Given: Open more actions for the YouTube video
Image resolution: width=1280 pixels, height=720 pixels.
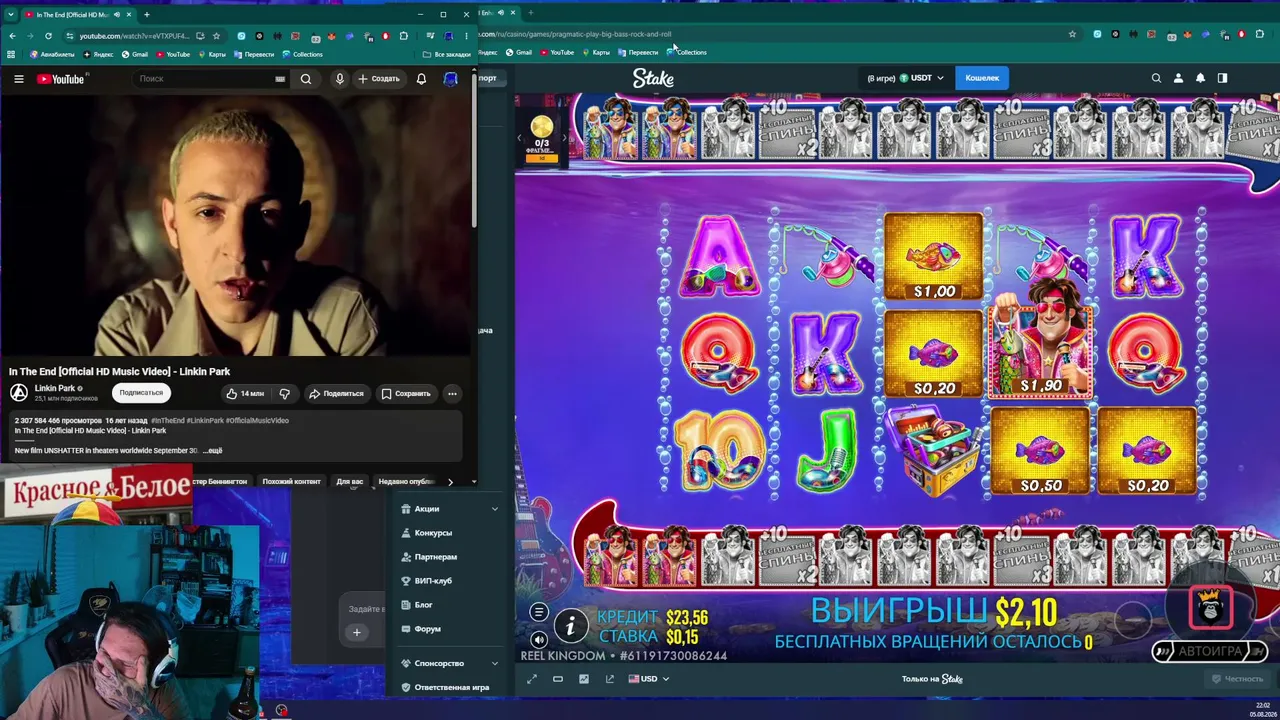Looking at the screenshot, I should tap(452, 394).
